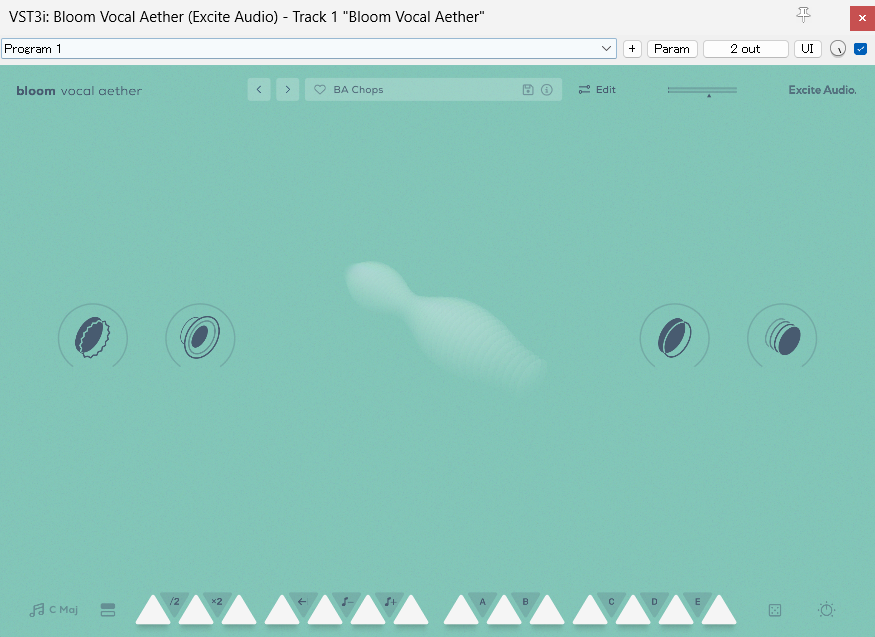
Task: Click the 2 out routing button
Action: tap(746, 49)
